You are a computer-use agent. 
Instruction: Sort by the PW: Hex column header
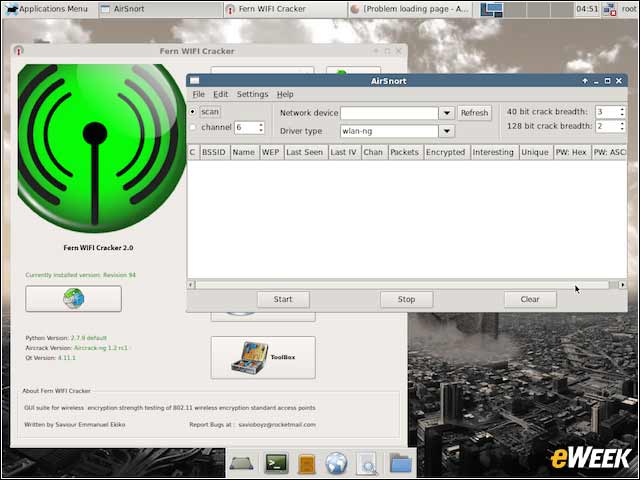(571, 152)
